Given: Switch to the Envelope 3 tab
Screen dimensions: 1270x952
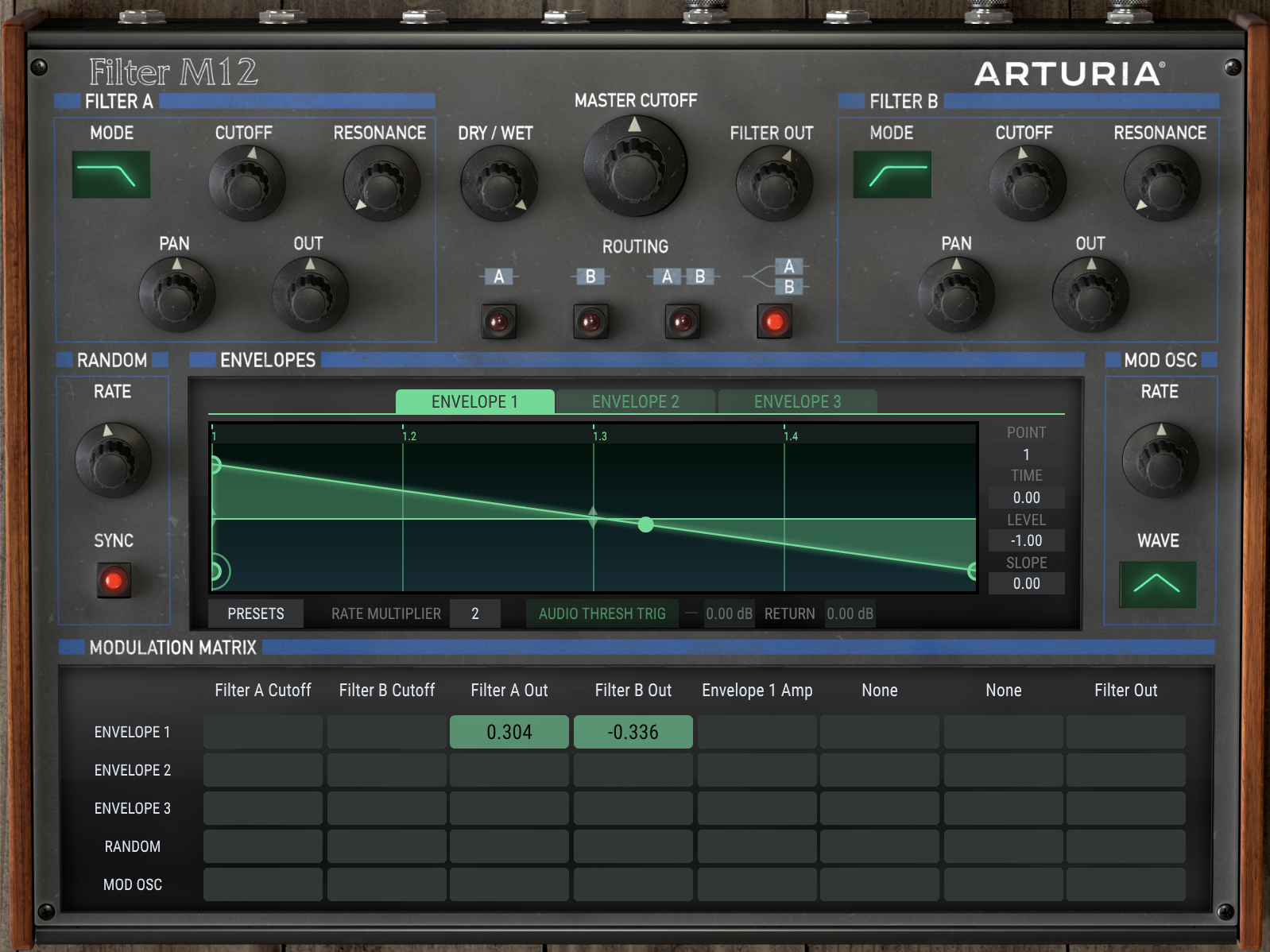Looking at the screenshot, I should [x=797, y=401].
